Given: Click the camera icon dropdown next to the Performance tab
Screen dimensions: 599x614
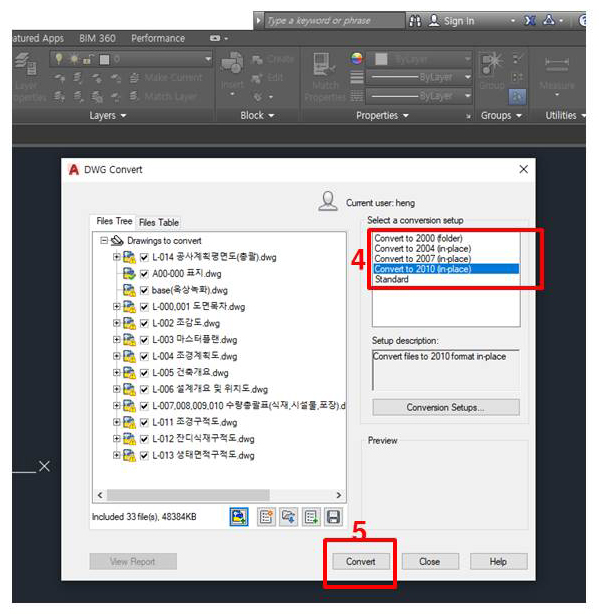Looking at the screenshot, I should [x=218, y=38].
